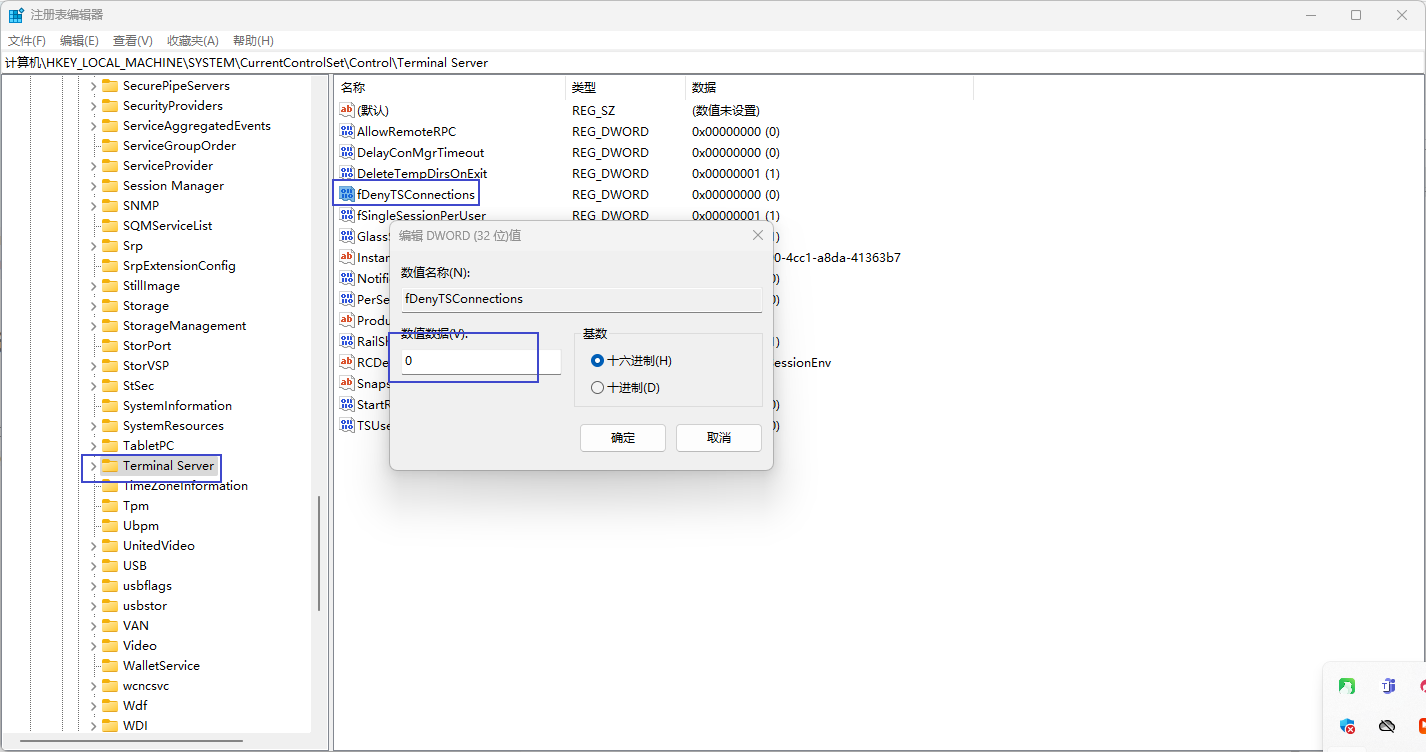
Task: Expand the WDI key
Action: click(93, 725)
